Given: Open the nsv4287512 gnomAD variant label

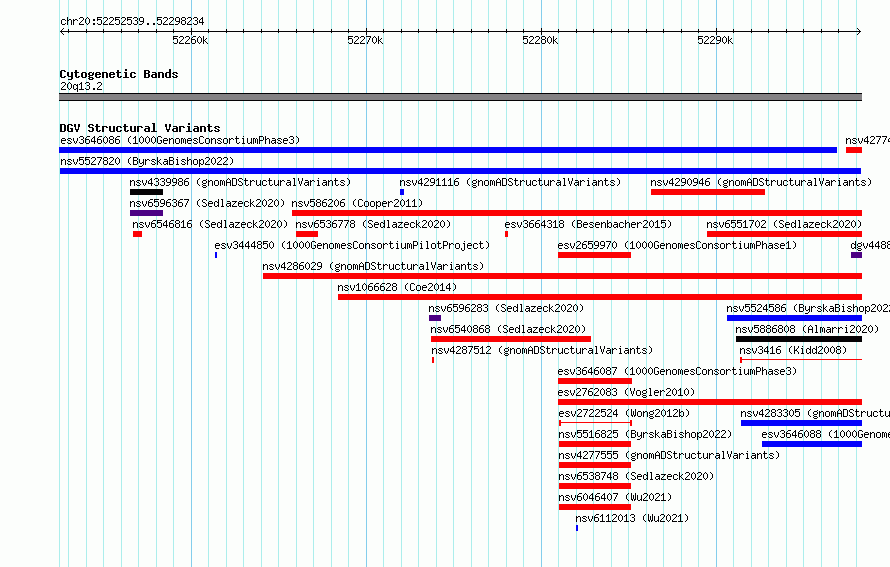Looking at the screenshot, I should [x=542, y=350].
